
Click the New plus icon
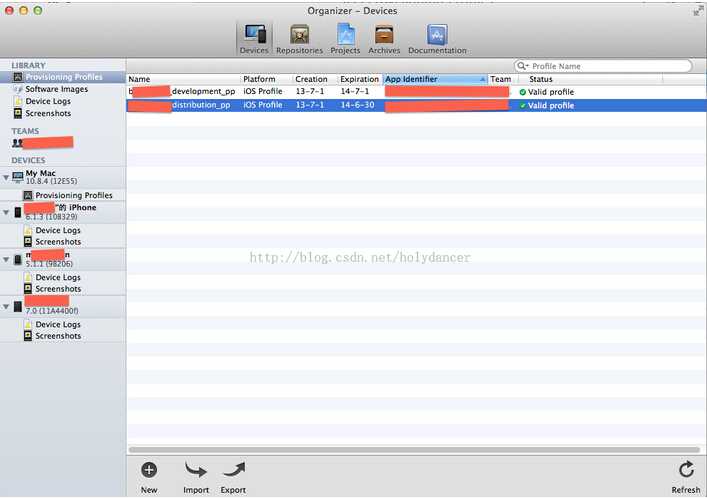click(149, 470)
